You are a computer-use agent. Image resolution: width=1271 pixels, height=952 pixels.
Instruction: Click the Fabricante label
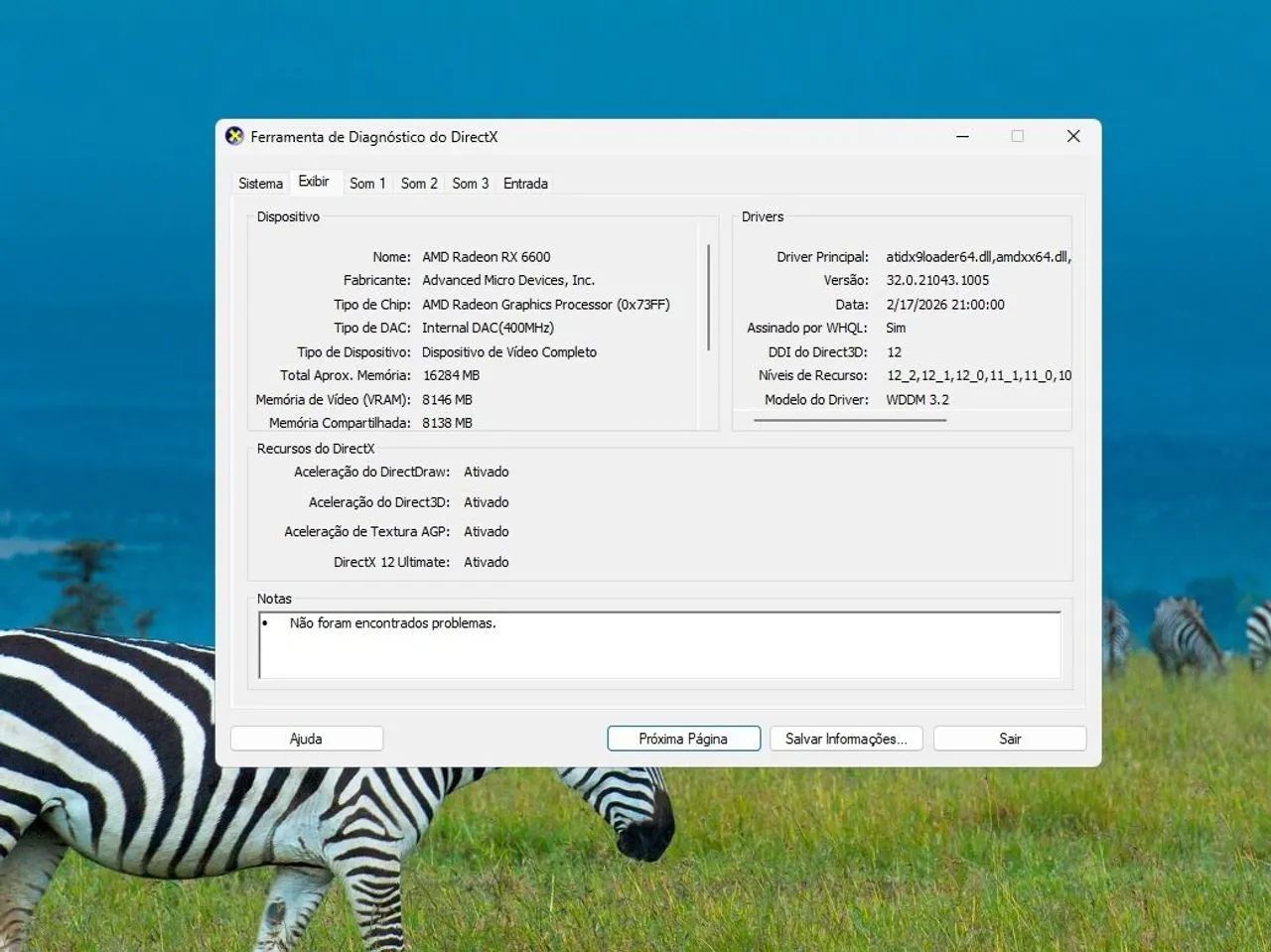pos(377,281)
